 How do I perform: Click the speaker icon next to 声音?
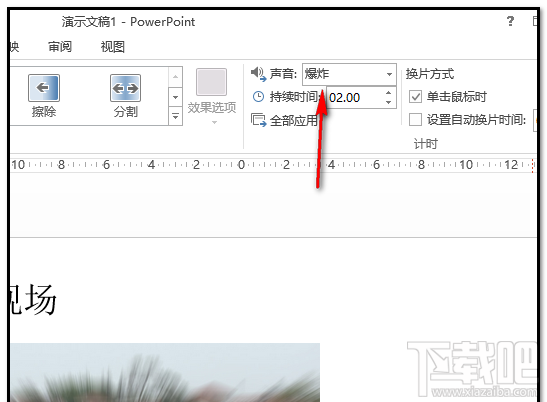(258, 74)
